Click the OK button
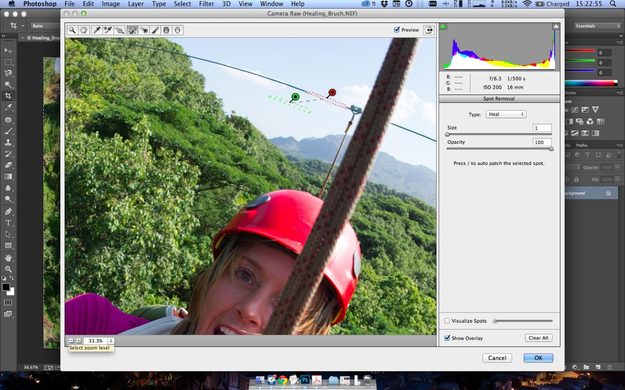This screenshot has height=390, width=625. point(538,358)
